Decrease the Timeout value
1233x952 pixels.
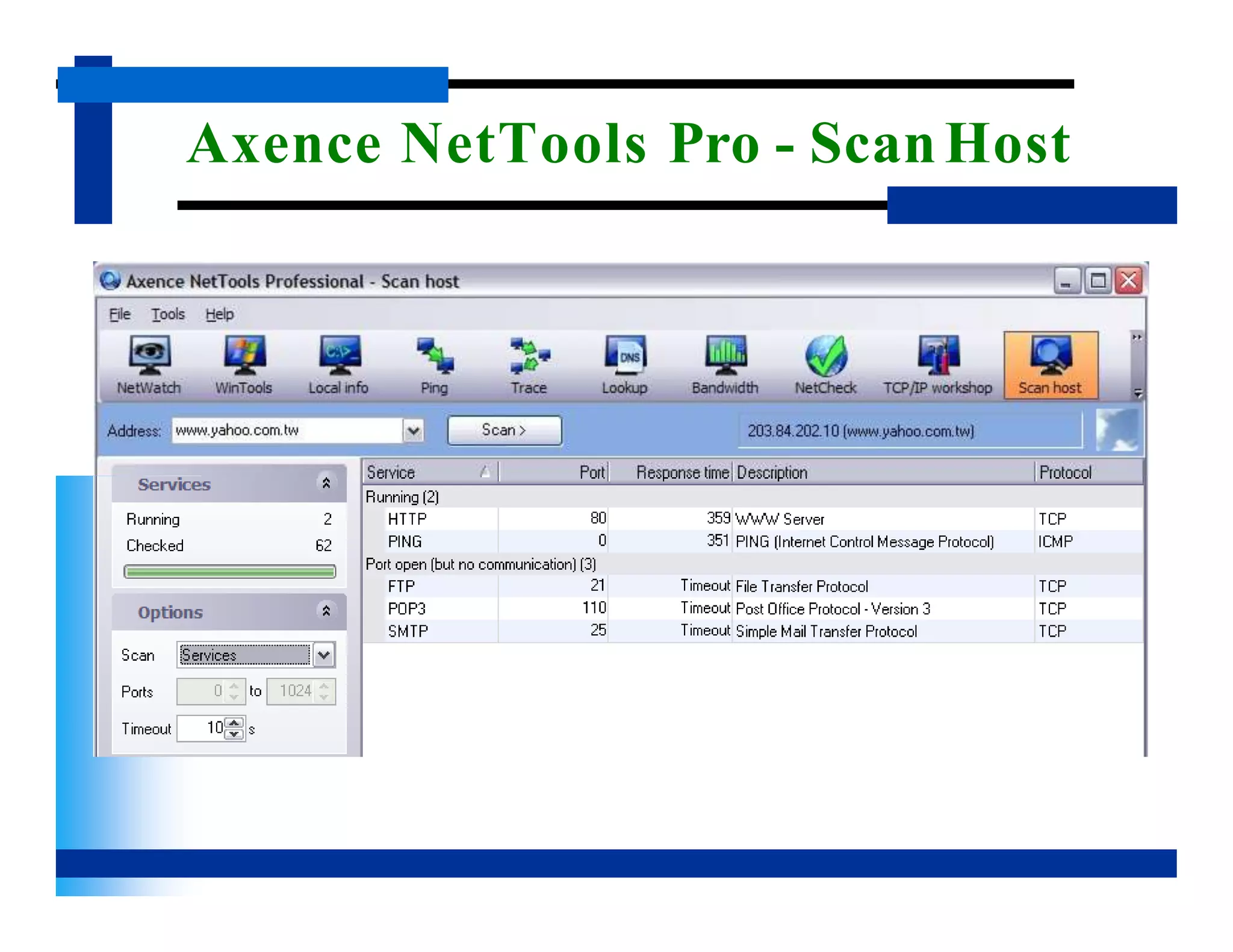[235, 734]
